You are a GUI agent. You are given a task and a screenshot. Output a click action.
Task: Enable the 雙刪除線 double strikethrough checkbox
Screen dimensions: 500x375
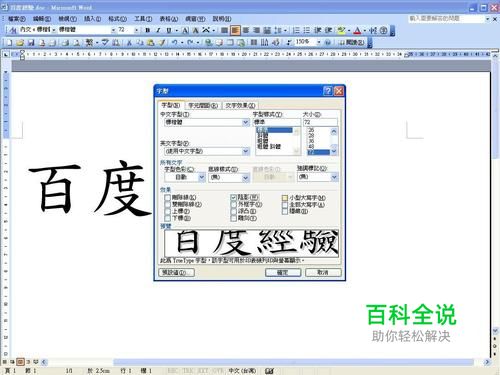[167, 204]
